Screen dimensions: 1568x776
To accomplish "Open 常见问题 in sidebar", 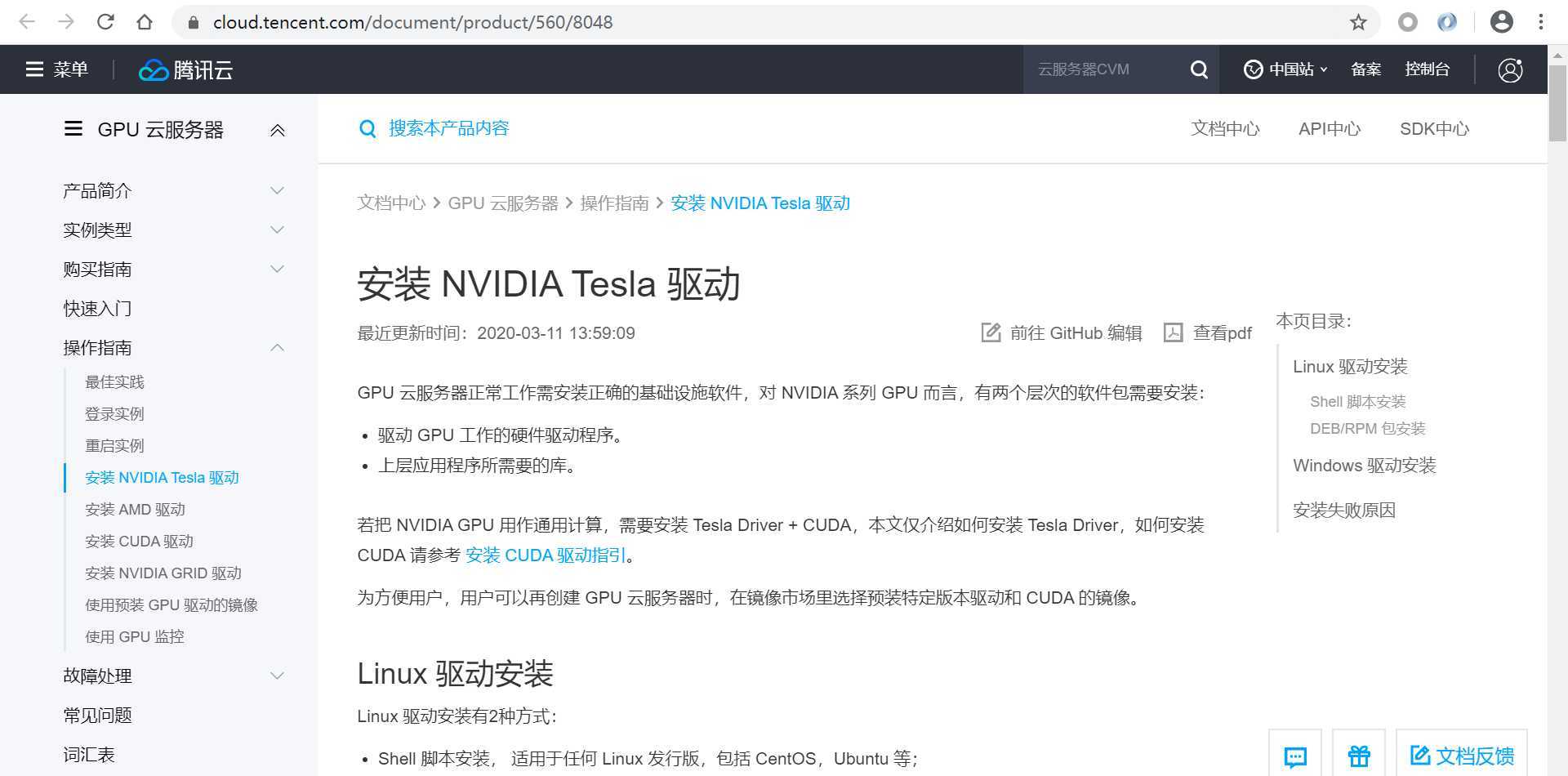I will coord(97,715).
